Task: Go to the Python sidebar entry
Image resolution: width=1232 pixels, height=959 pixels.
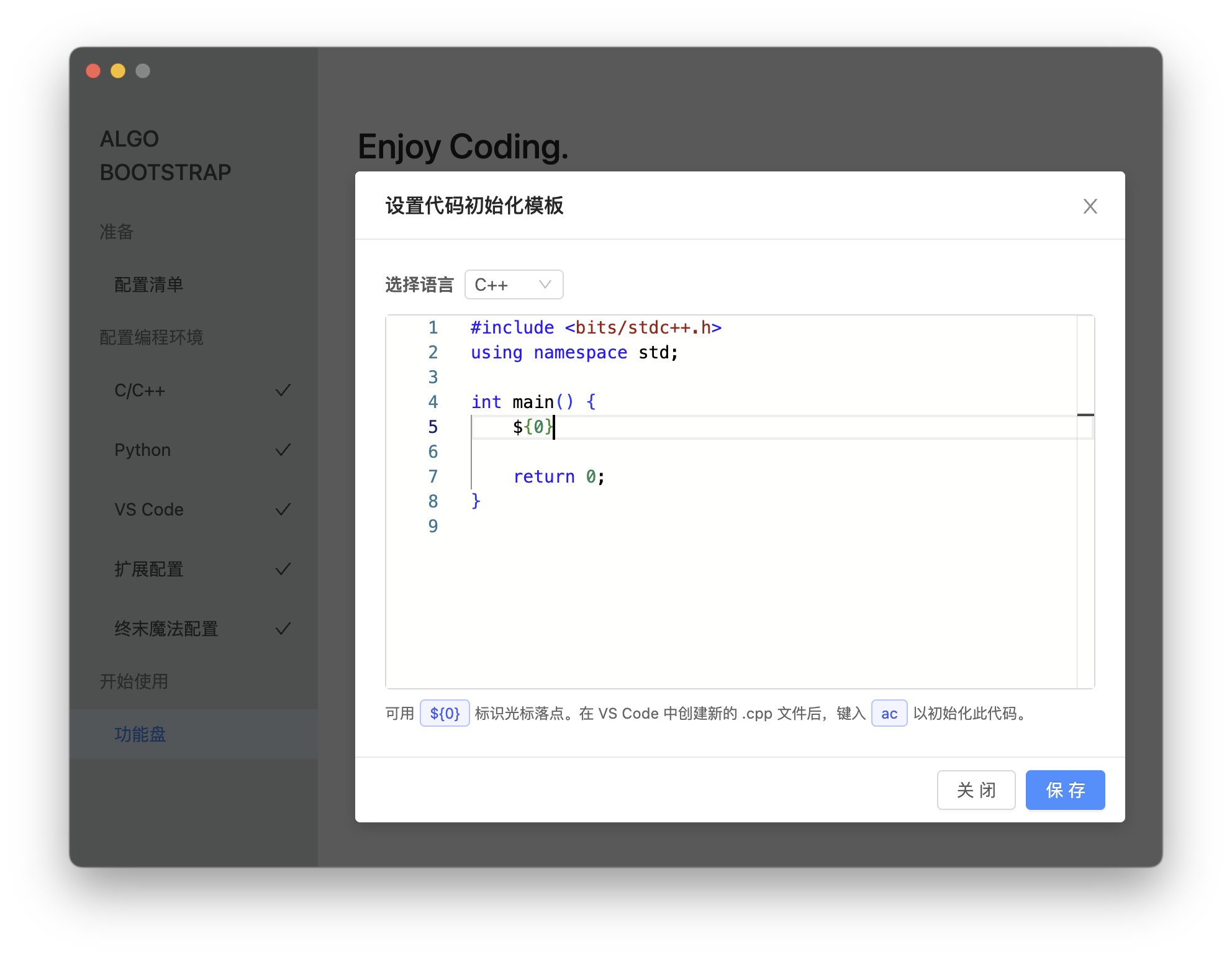Action: pos(143,450)
